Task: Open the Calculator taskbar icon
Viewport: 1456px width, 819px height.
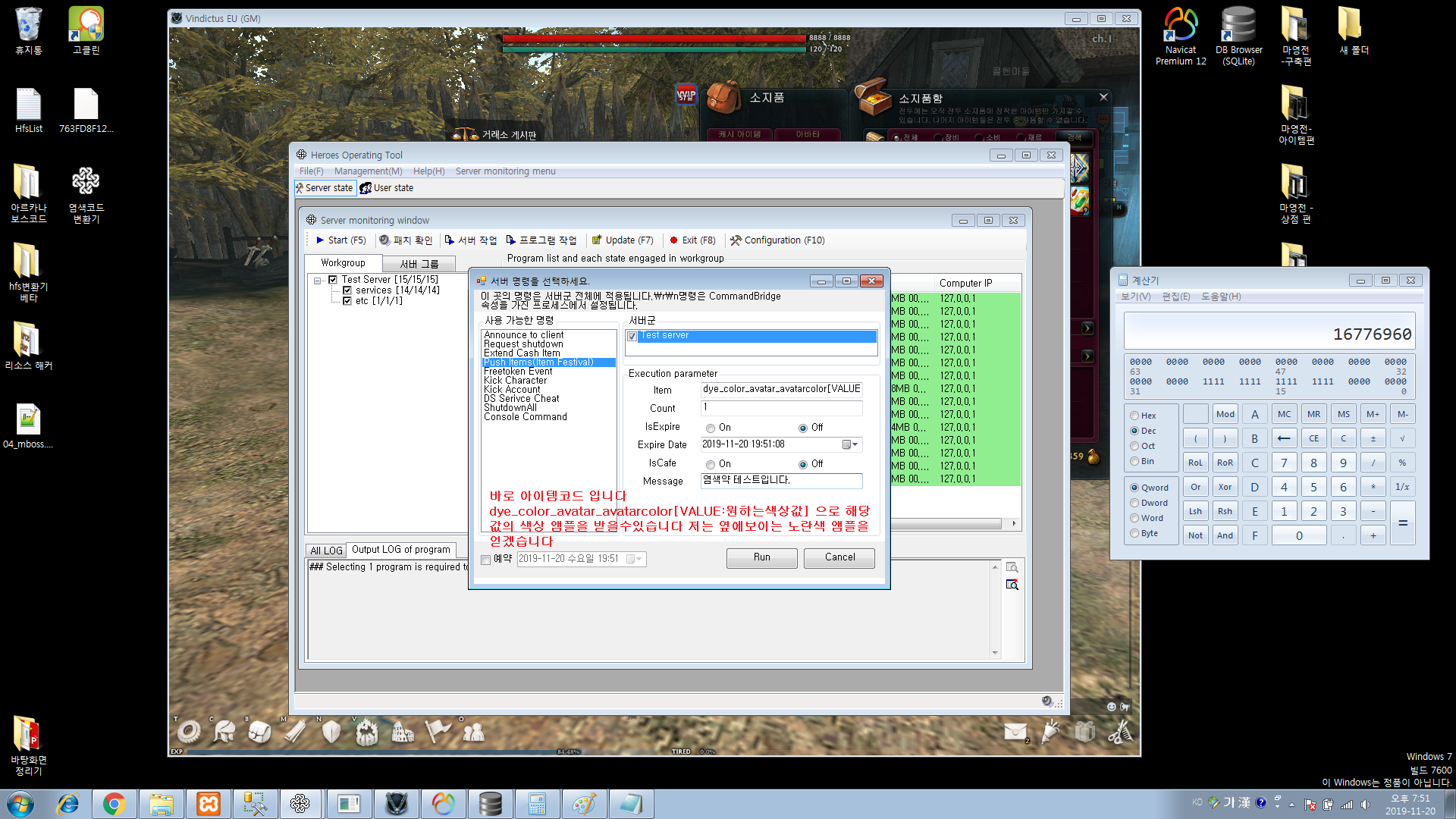Action: click(x=538, y=804)
